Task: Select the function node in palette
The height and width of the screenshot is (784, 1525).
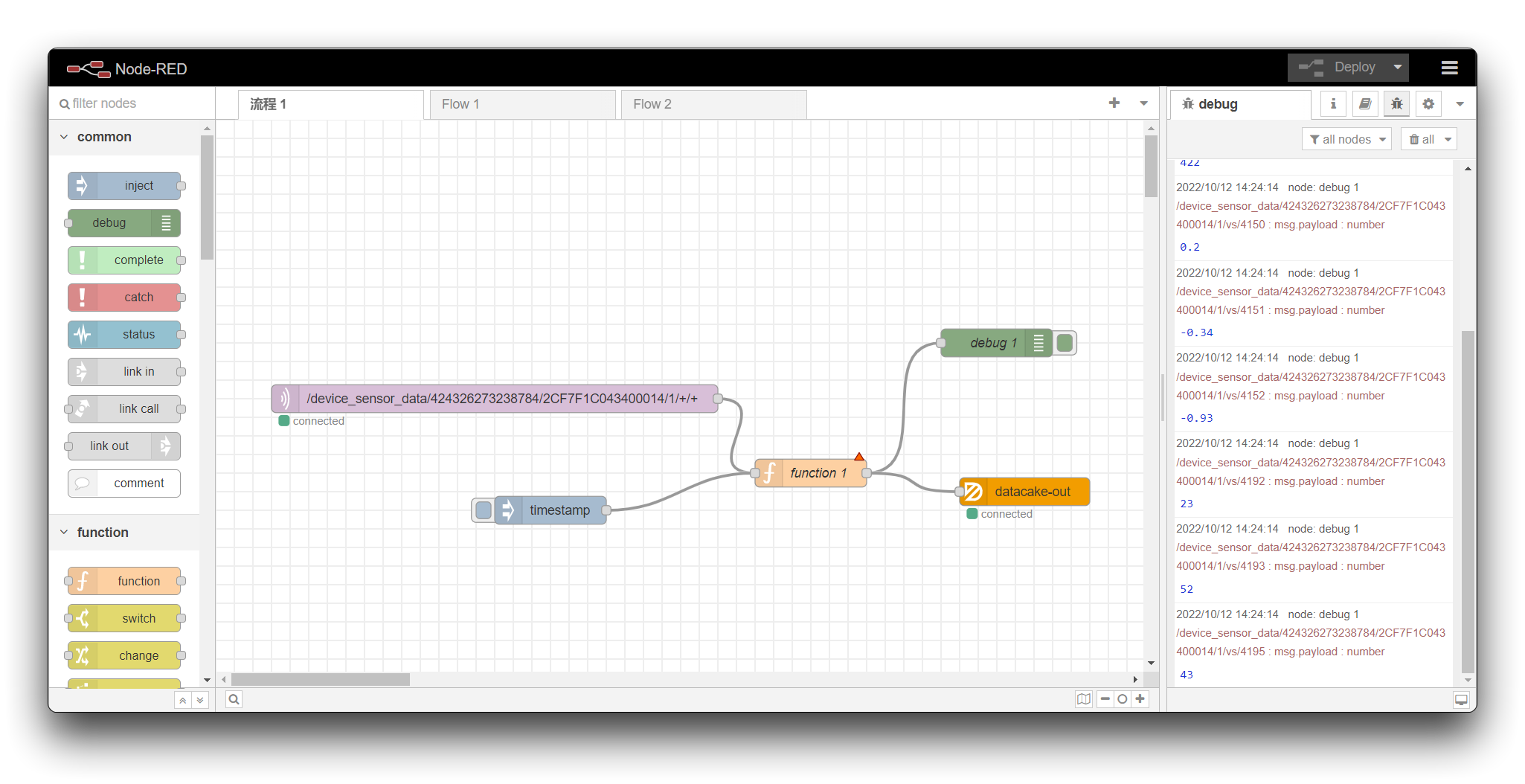Action: tap(124, 582)
